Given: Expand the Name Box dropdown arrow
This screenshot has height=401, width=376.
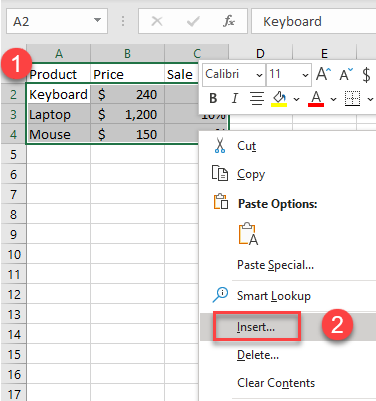Looking at the screenshot, I should pos(97,21).
